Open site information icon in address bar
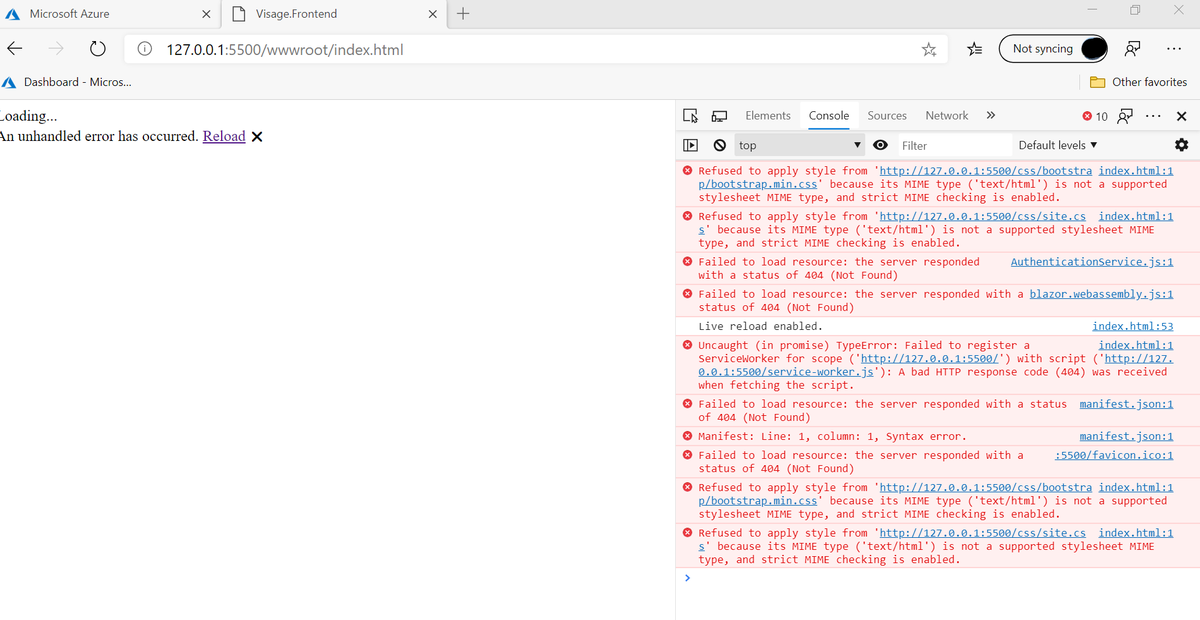 (x=145, y=49)
